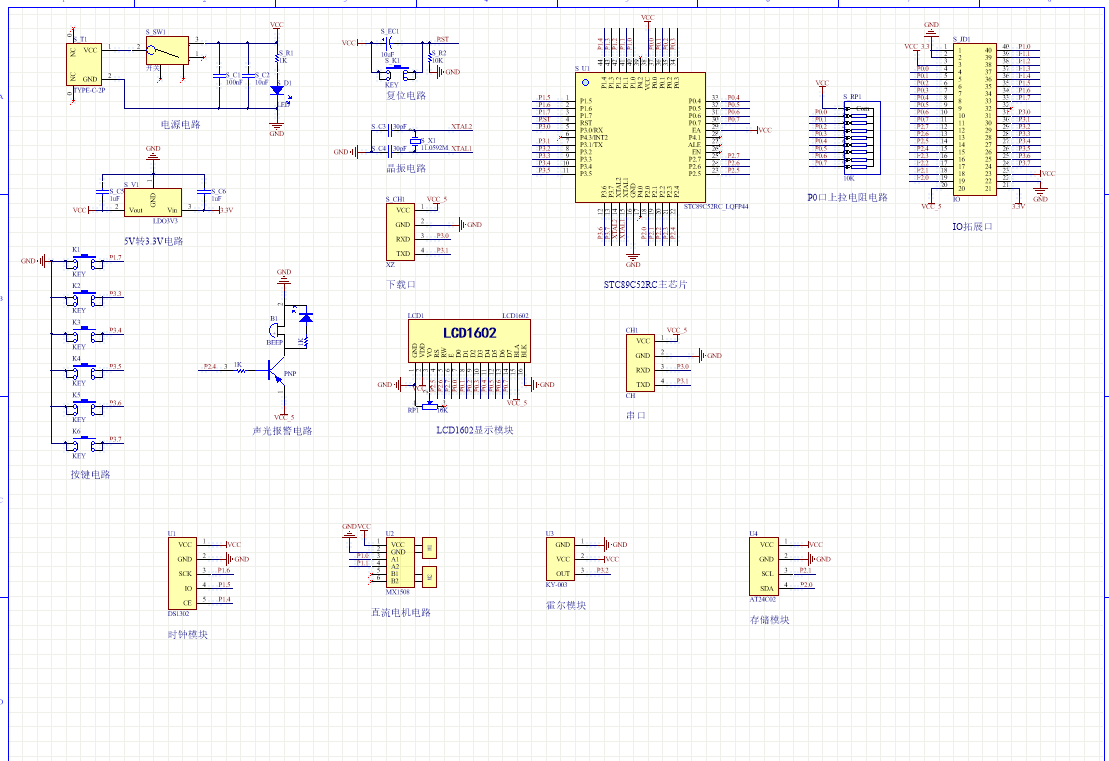Select the crystal oscillator S_X1

[x=418, y=141]
